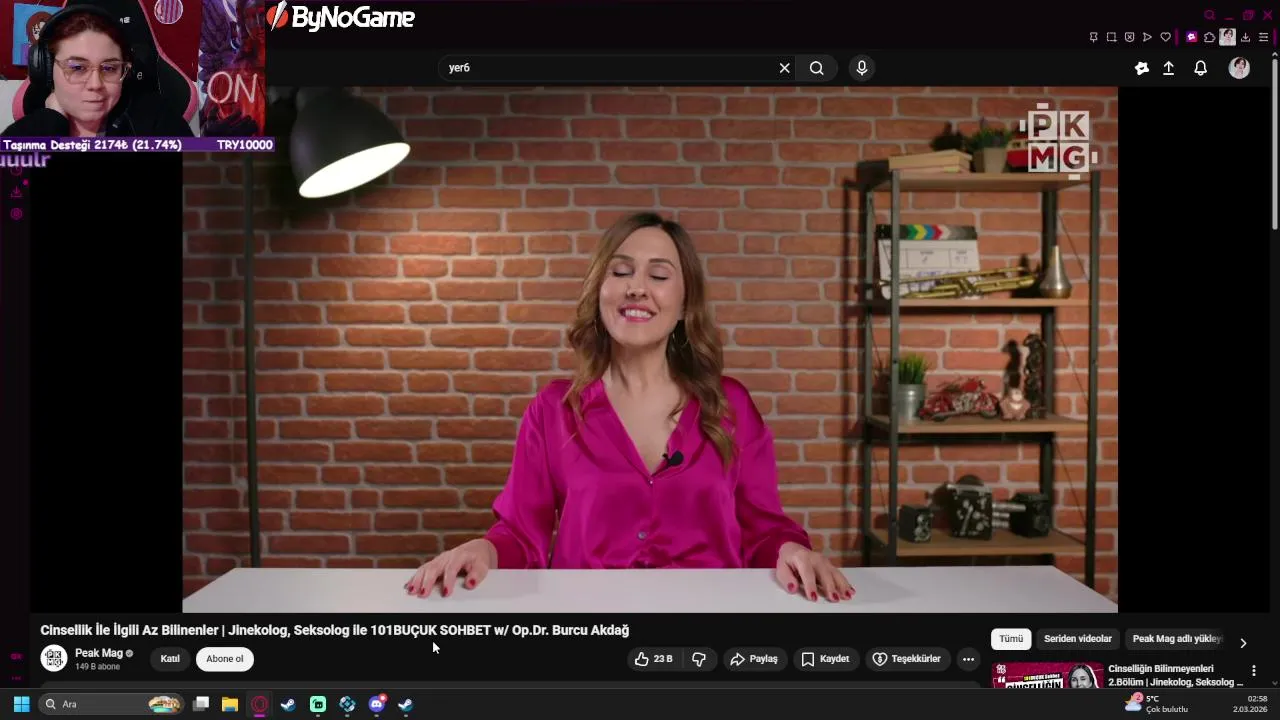Click the heart bookmark icon
Screen dimensions: 1280x720
click(x=1165, y=37)
